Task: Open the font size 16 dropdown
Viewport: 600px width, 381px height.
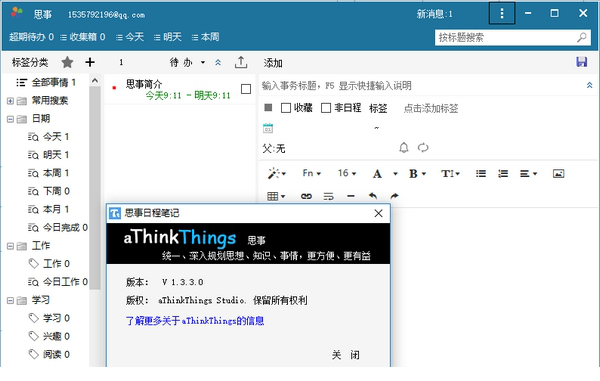Action: (x=347, y=173)
